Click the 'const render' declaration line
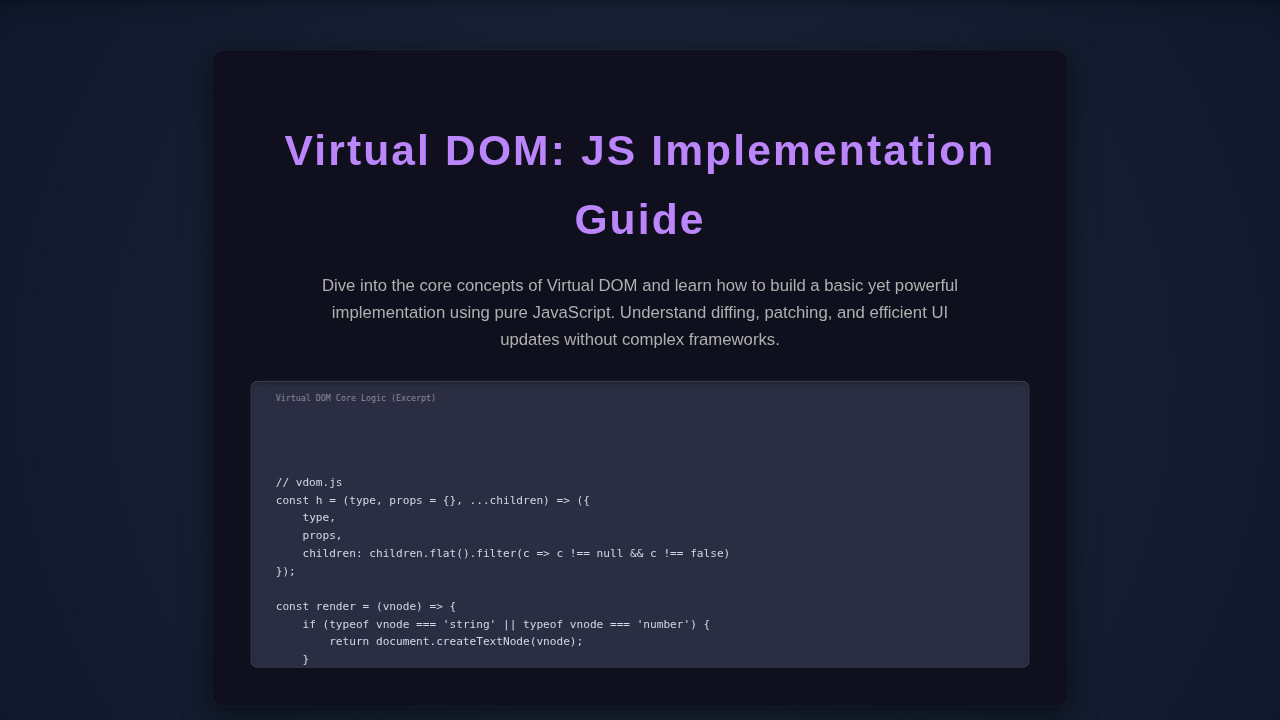 point(366,606)
